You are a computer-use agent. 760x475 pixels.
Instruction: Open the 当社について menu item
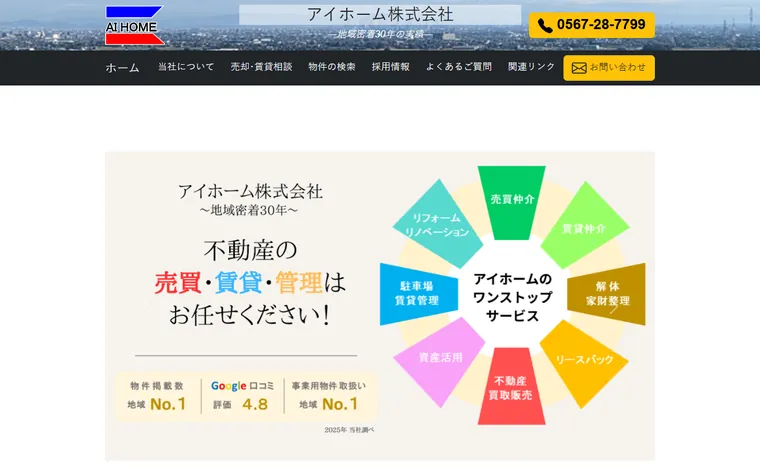pos(186,67)
